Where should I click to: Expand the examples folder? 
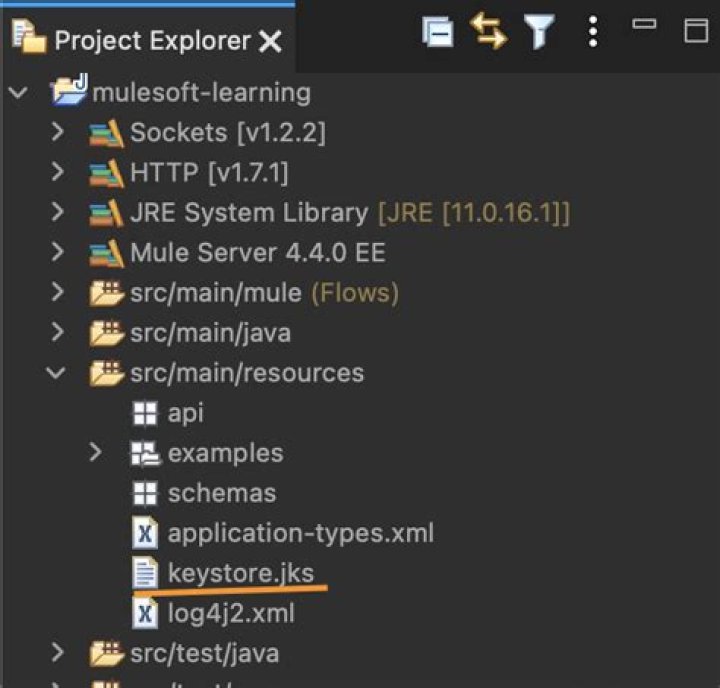tap(96, 452)
